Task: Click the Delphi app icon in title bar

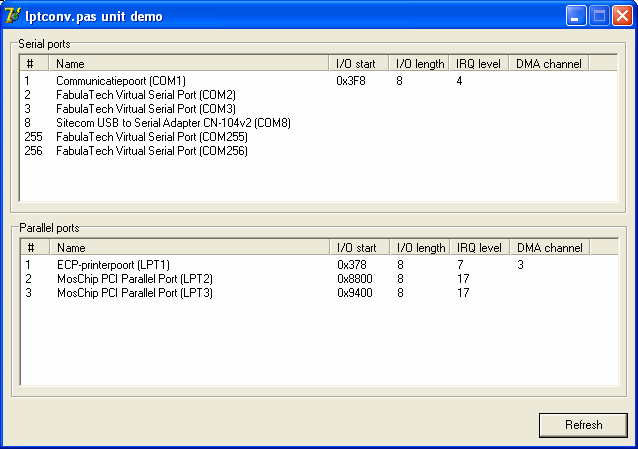Action: coord(13,15)
